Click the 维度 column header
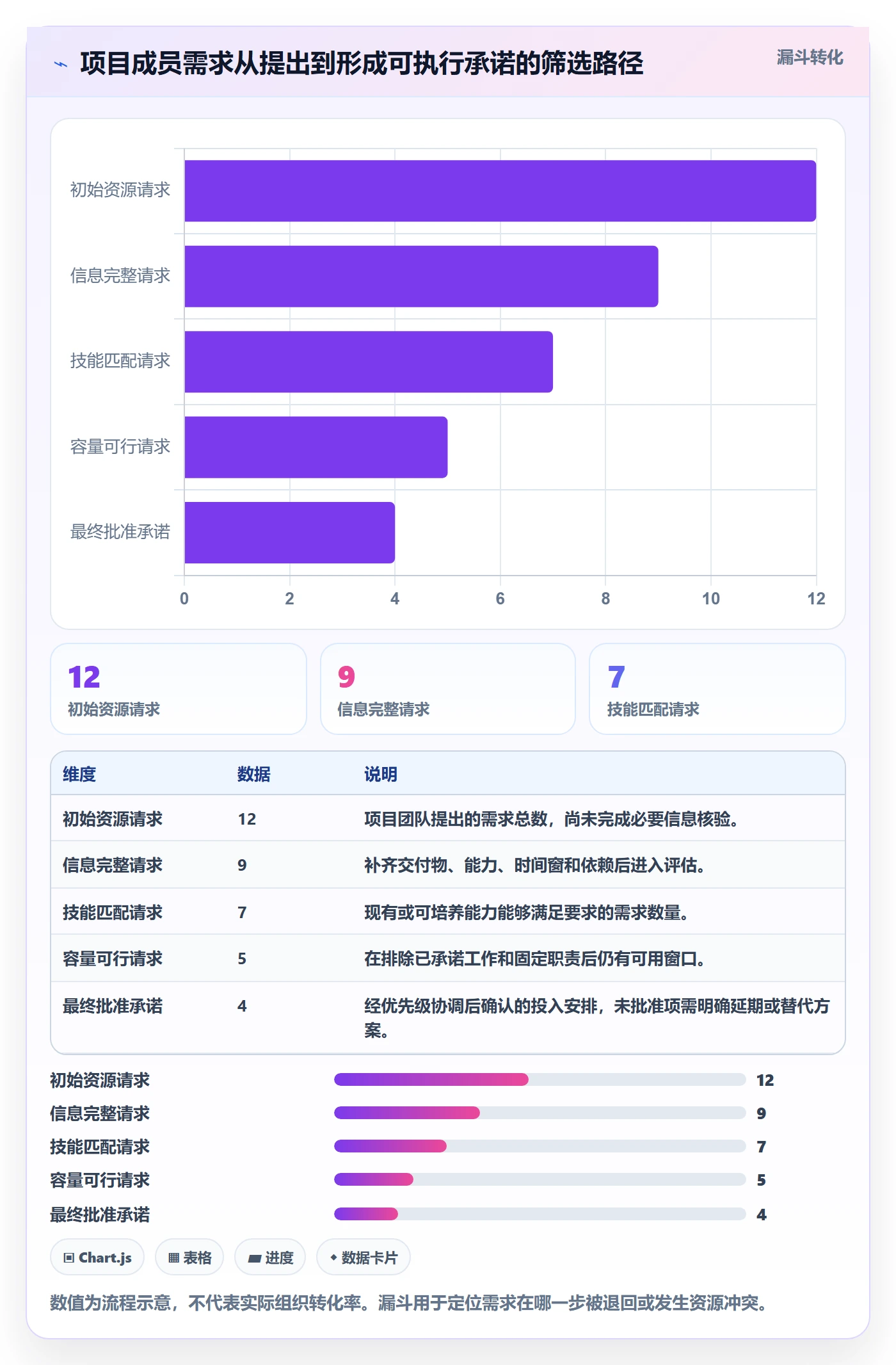Screen dimensions: 896x1365 click(x=79, y=774)
